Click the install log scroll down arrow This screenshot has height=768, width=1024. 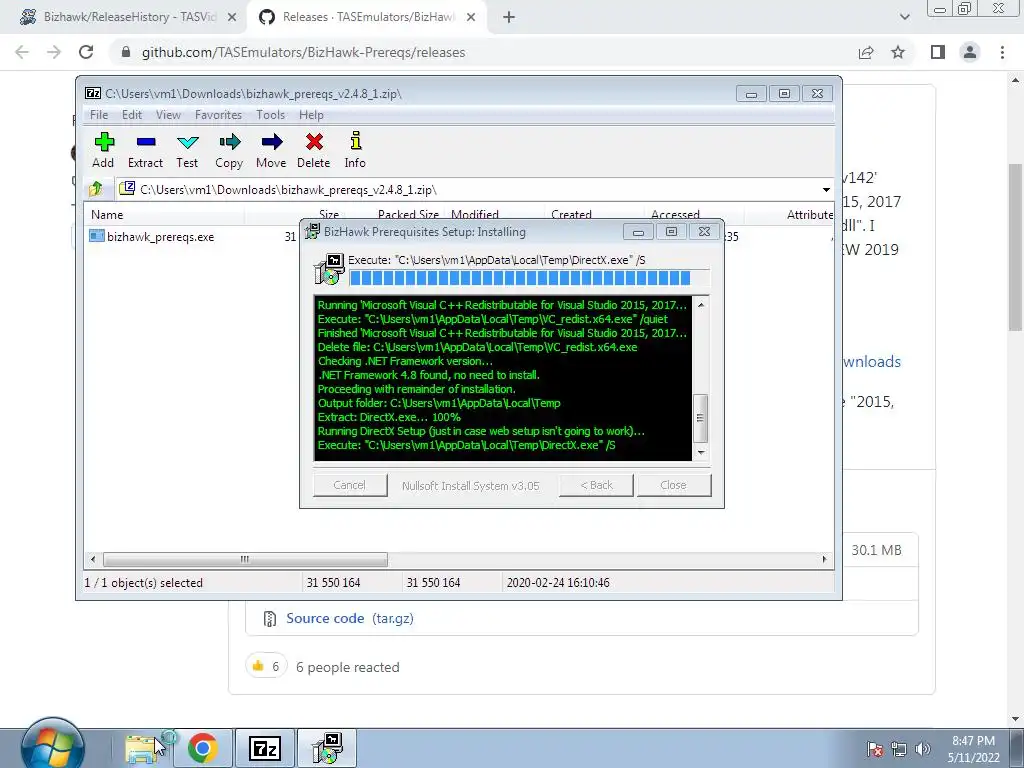(x=701, y=452)
